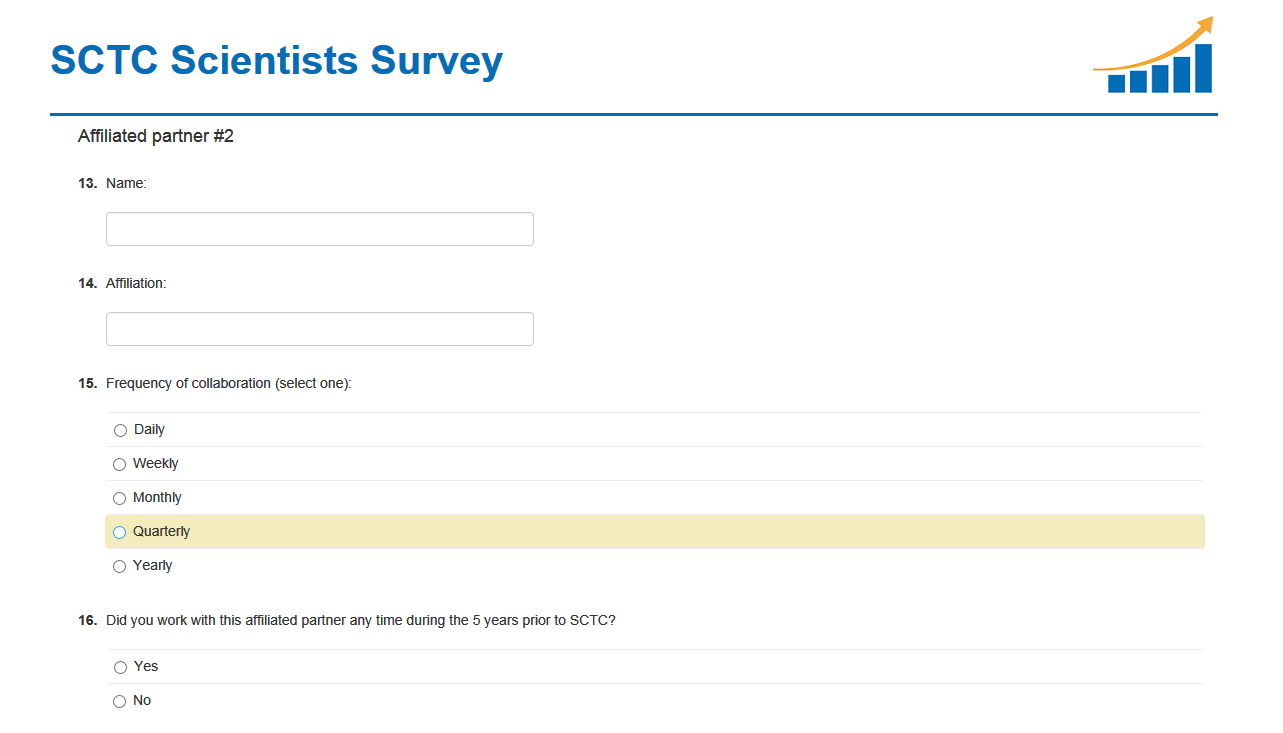
Task: Answer Yes to prior work question
Action: click(120, 667)
